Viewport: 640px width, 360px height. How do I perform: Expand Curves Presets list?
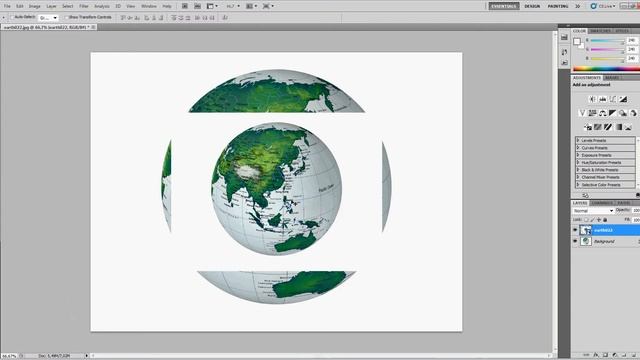578,148
